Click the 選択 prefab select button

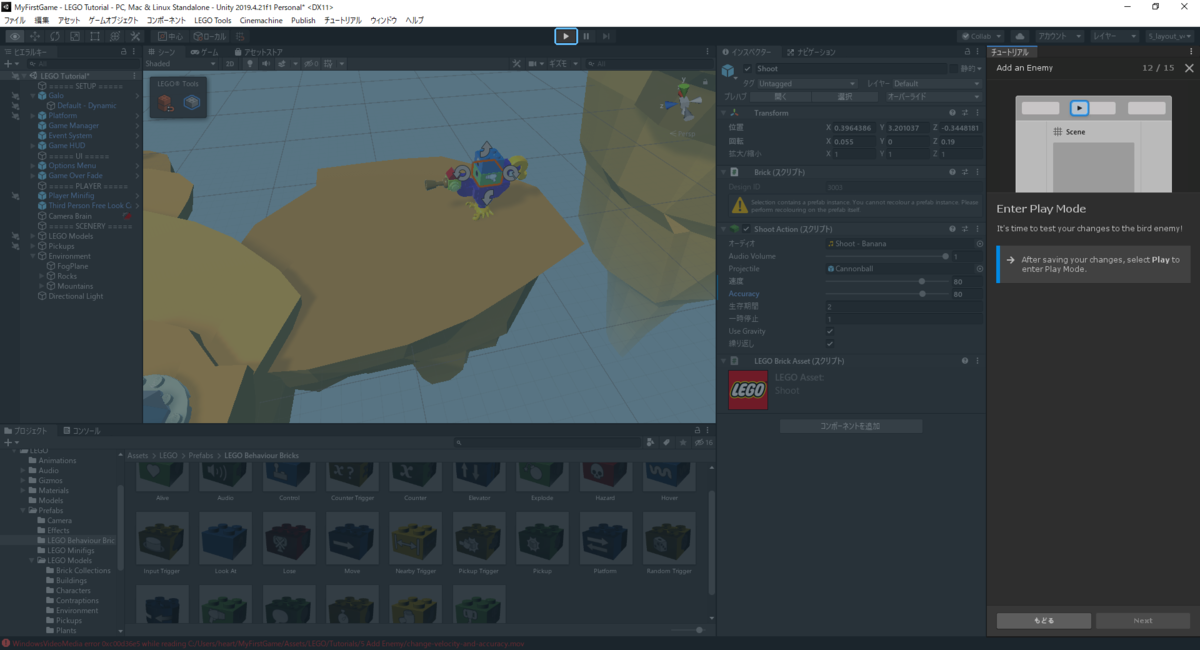[845, 97]
